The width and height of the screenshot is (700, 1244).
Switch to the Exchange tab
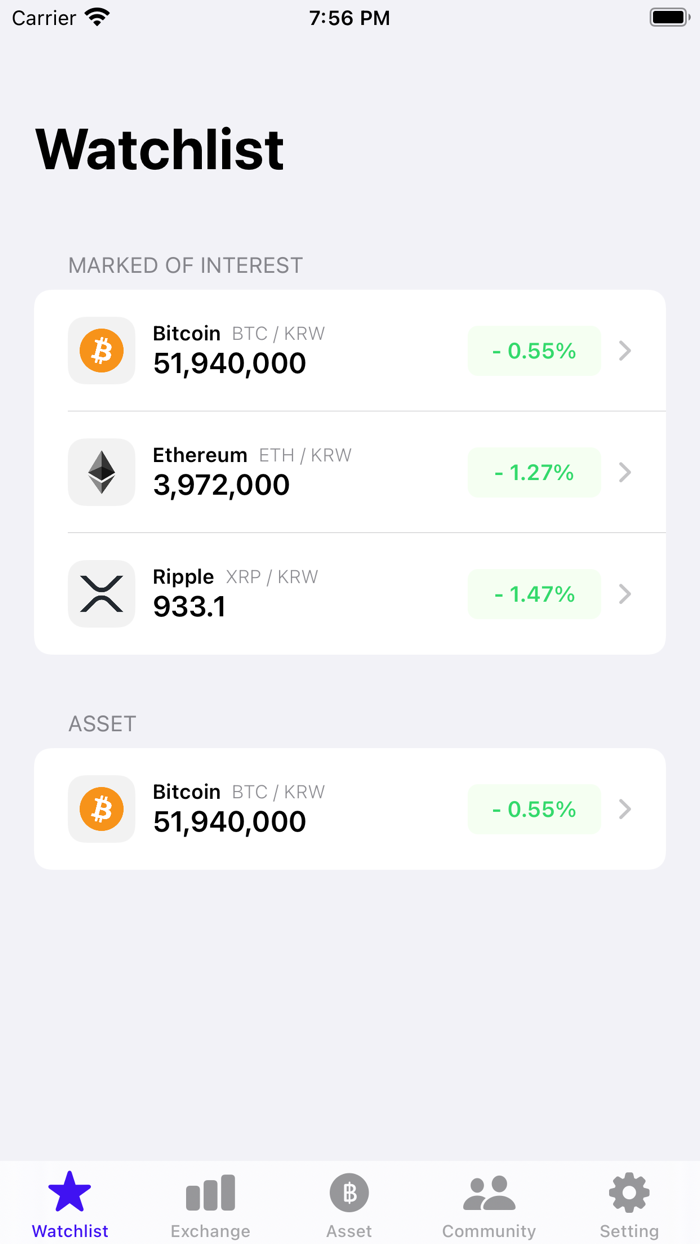[x=209, y=1203]
